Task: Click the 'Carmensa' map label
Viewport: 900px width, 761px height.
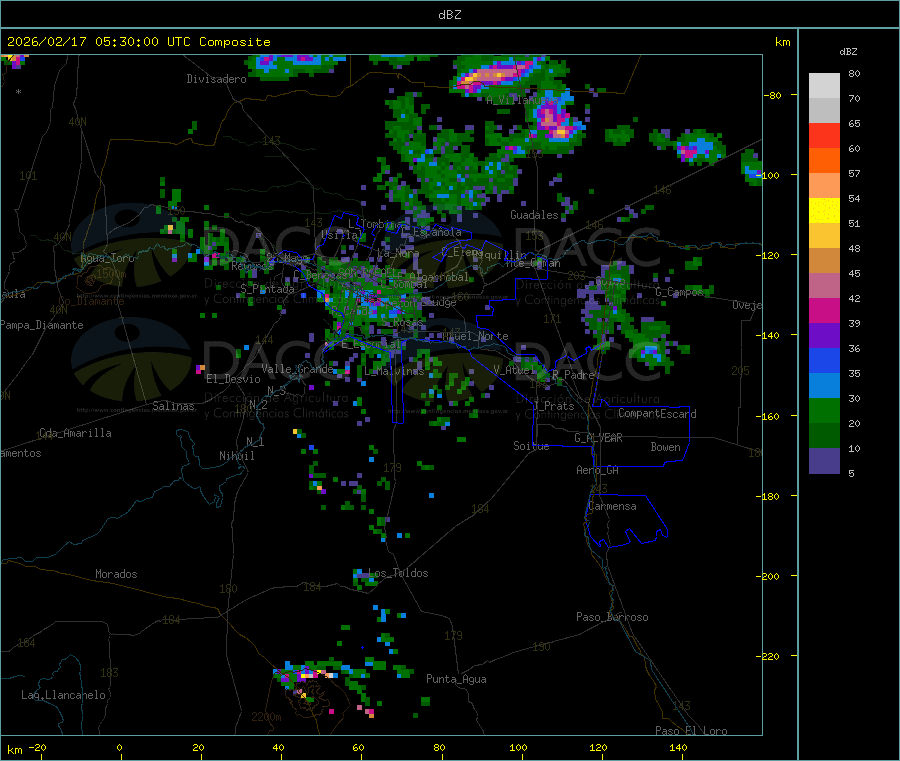Action: click(612, 507)
